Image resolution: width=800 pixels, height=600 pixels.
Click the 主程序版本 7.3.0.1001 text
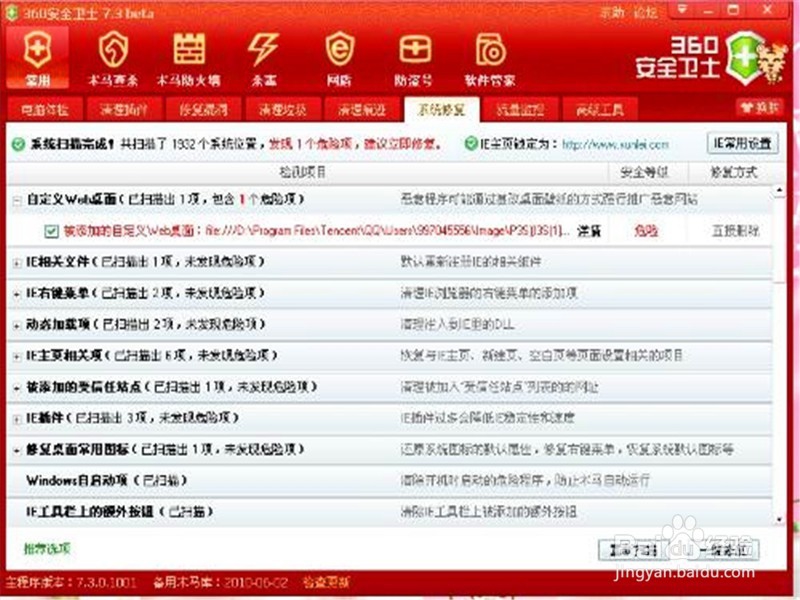[x=71, y=582]
